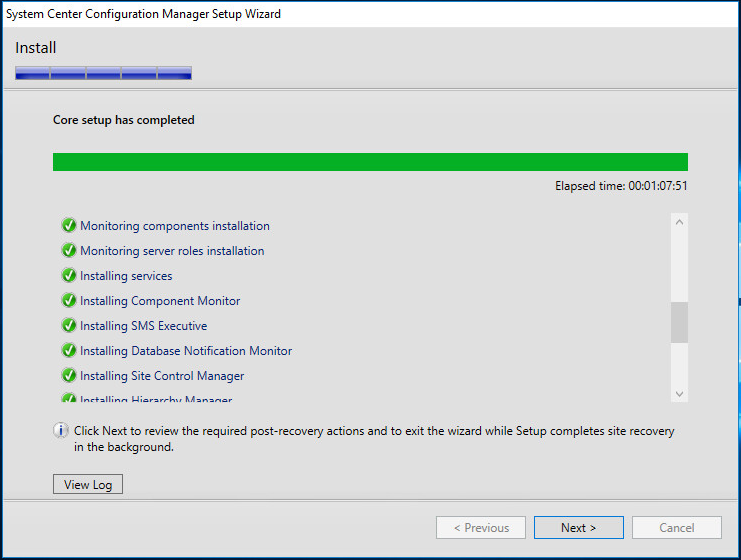Click the disabled Cancel button
The width and height of the screenshot is (741, 560).
tap(677, 527)
